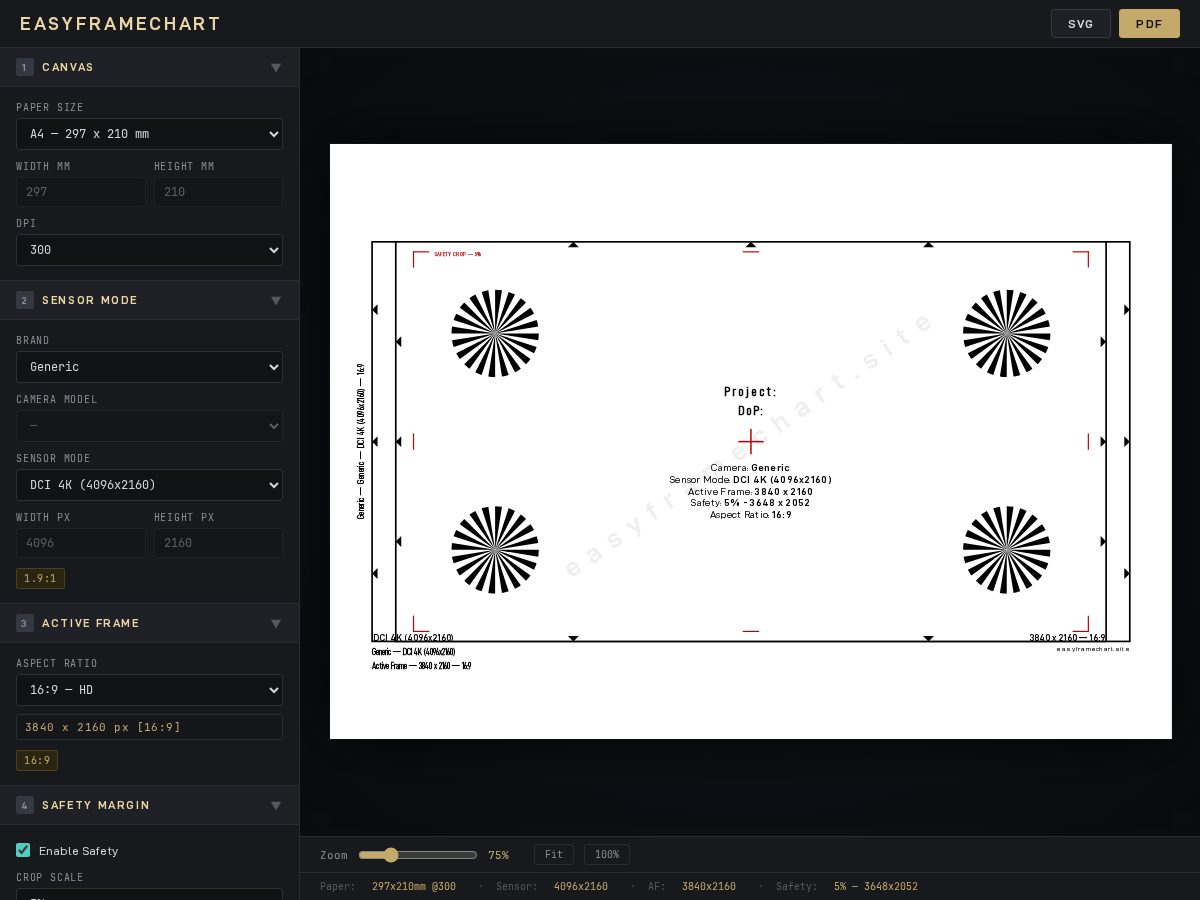The height and width of the screenshot is (900, 1200).
Task: Click the Fit zoom button
Action: 554,855
